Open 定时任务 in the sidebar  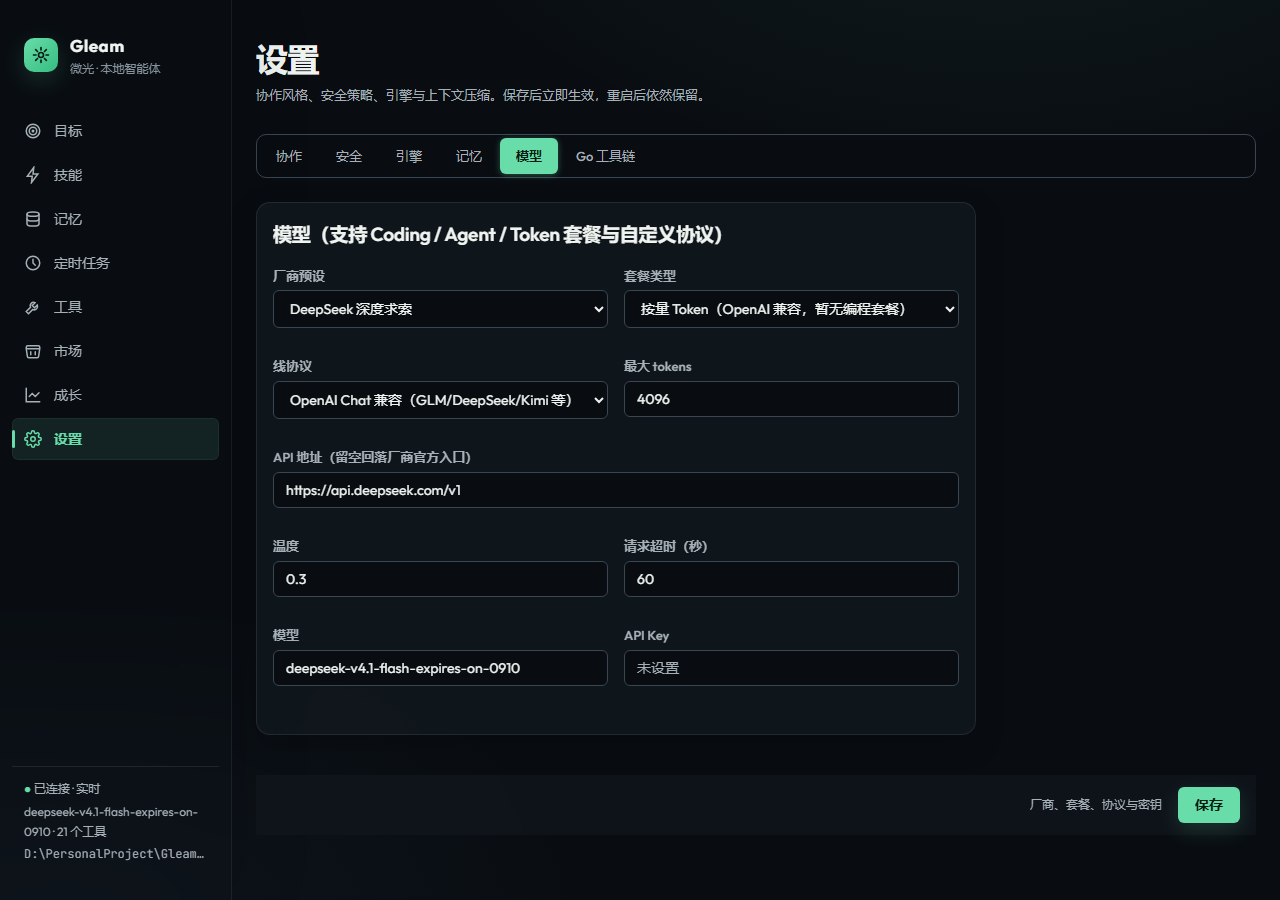click(x=115, y=263)
